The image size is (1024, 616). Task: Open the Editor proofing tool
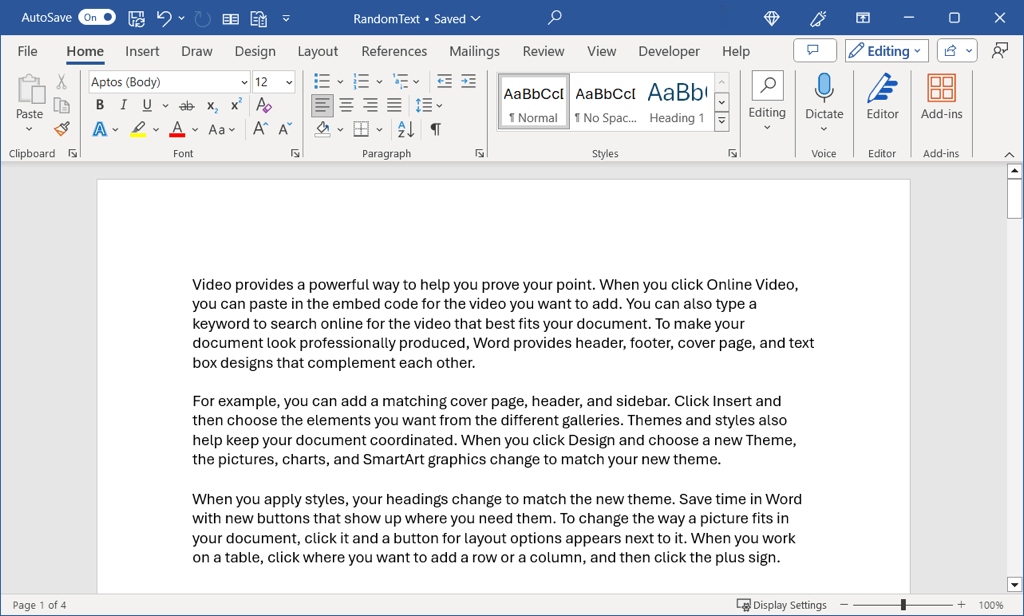click(882, 97)
